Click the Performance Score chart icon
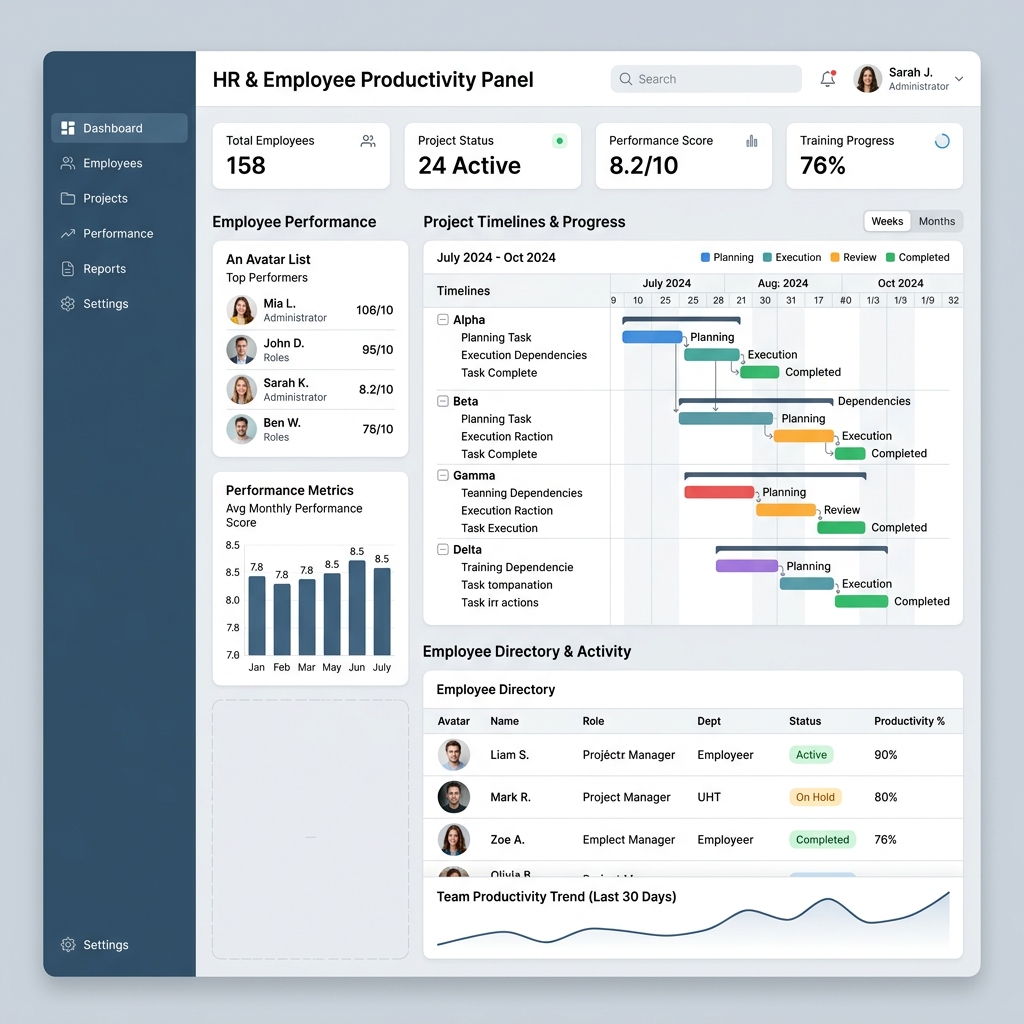Image resolution: width=1024 pixels, height=1024 pixels. (x=751, y=142)
